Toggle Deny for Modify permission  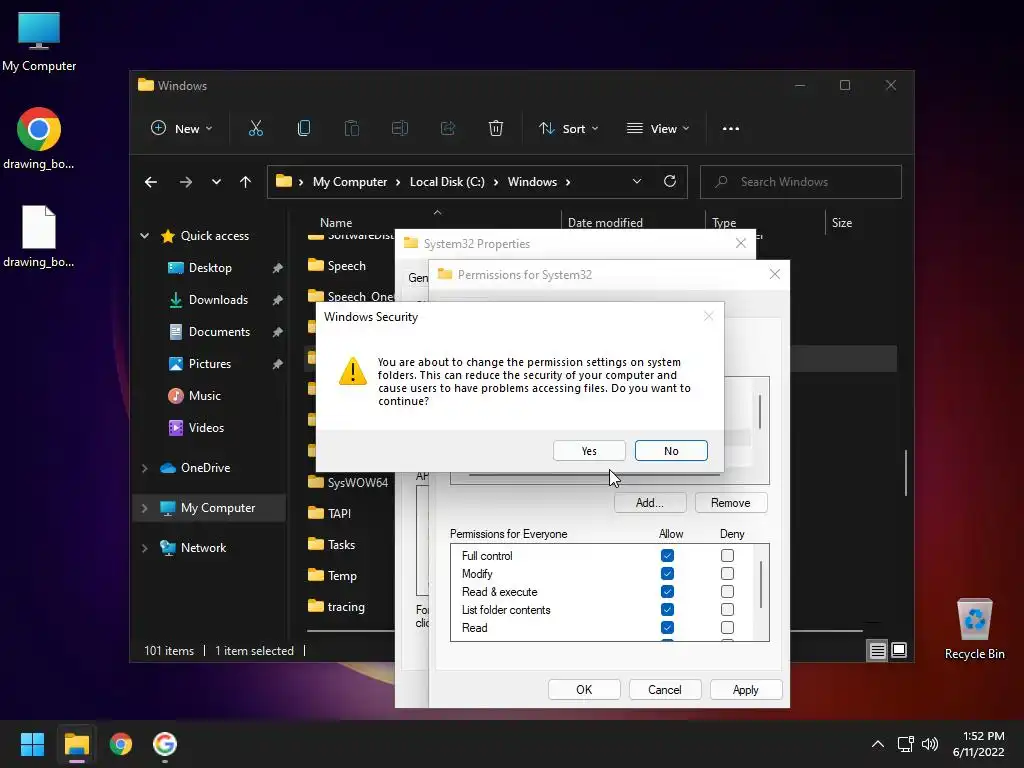(727, 574)
